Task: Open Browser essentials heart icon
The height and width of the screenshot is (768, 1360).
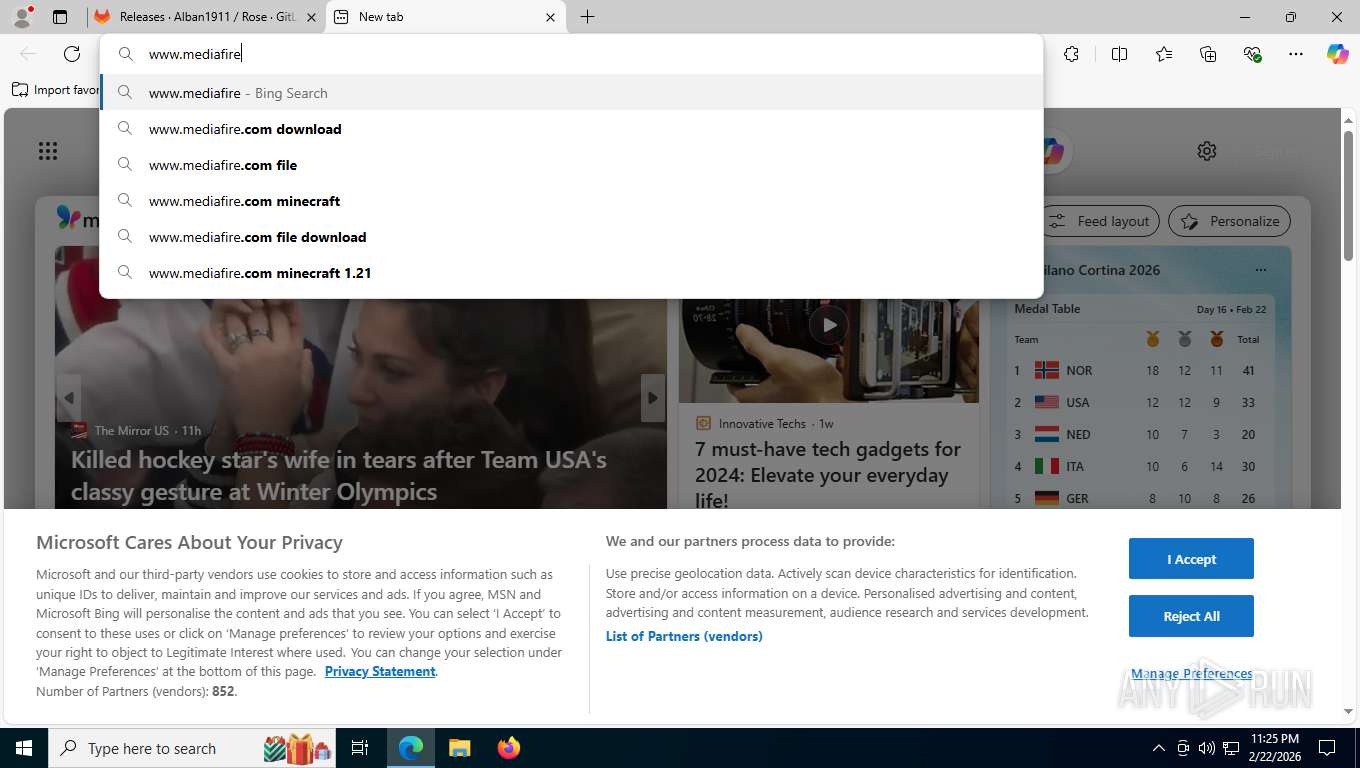Action: [1252, 54]
